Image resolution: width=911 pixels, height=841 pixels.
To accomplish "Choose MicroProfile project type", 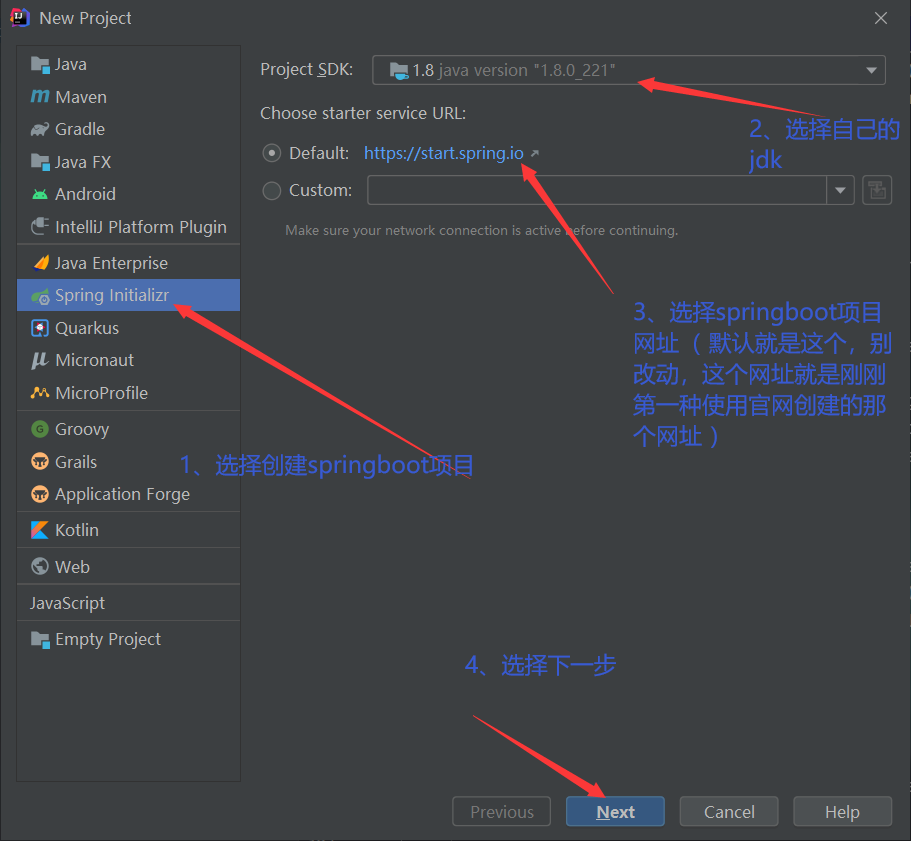I will 128,393.
